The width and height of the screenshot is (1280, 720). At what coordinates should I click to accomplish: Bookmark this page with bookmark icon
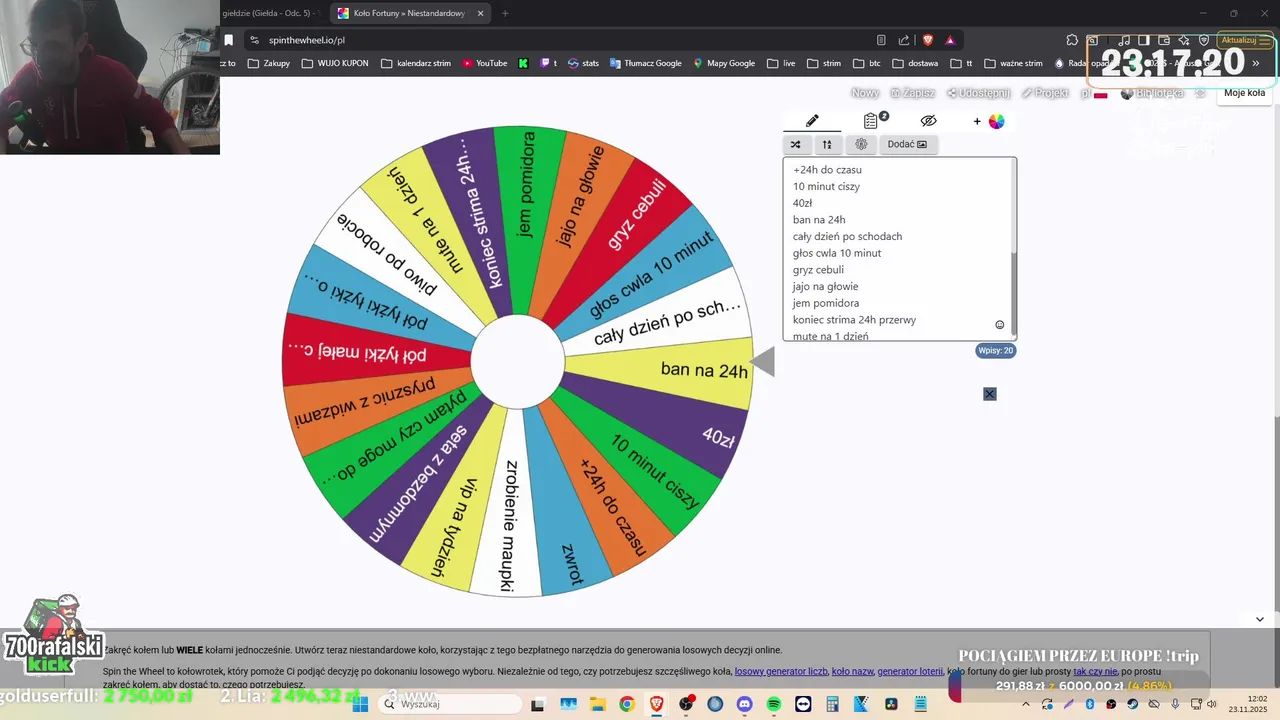pyautogui.click(x=229, y=40)
